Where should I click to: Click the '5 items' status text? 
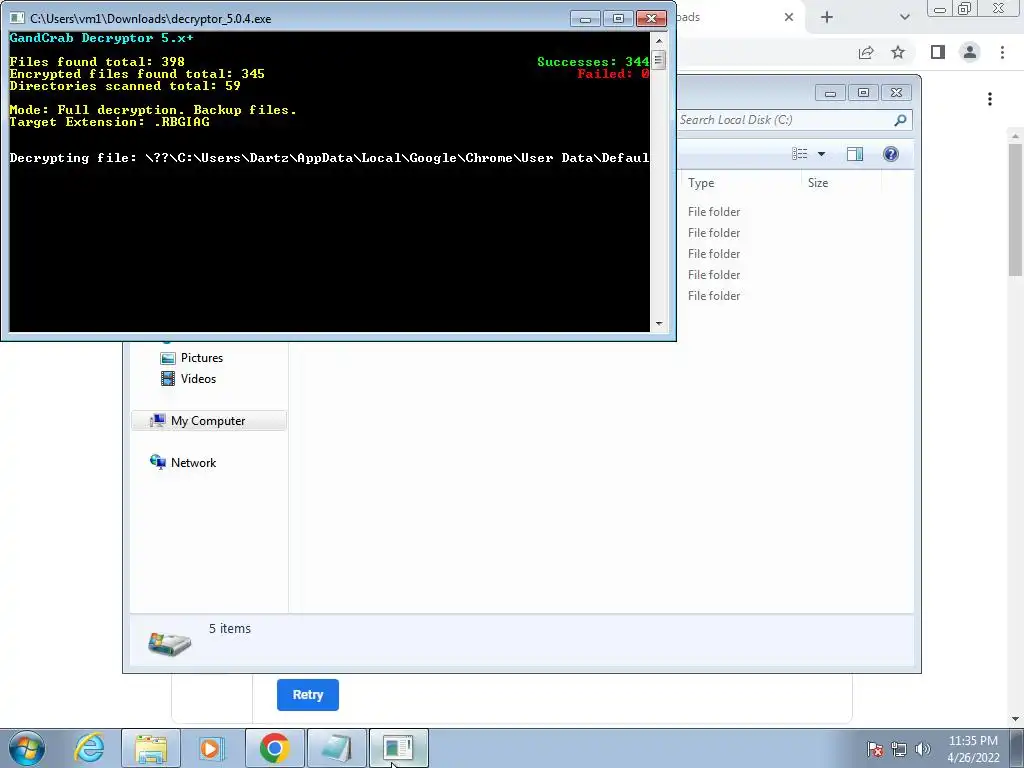pos(230,628)
